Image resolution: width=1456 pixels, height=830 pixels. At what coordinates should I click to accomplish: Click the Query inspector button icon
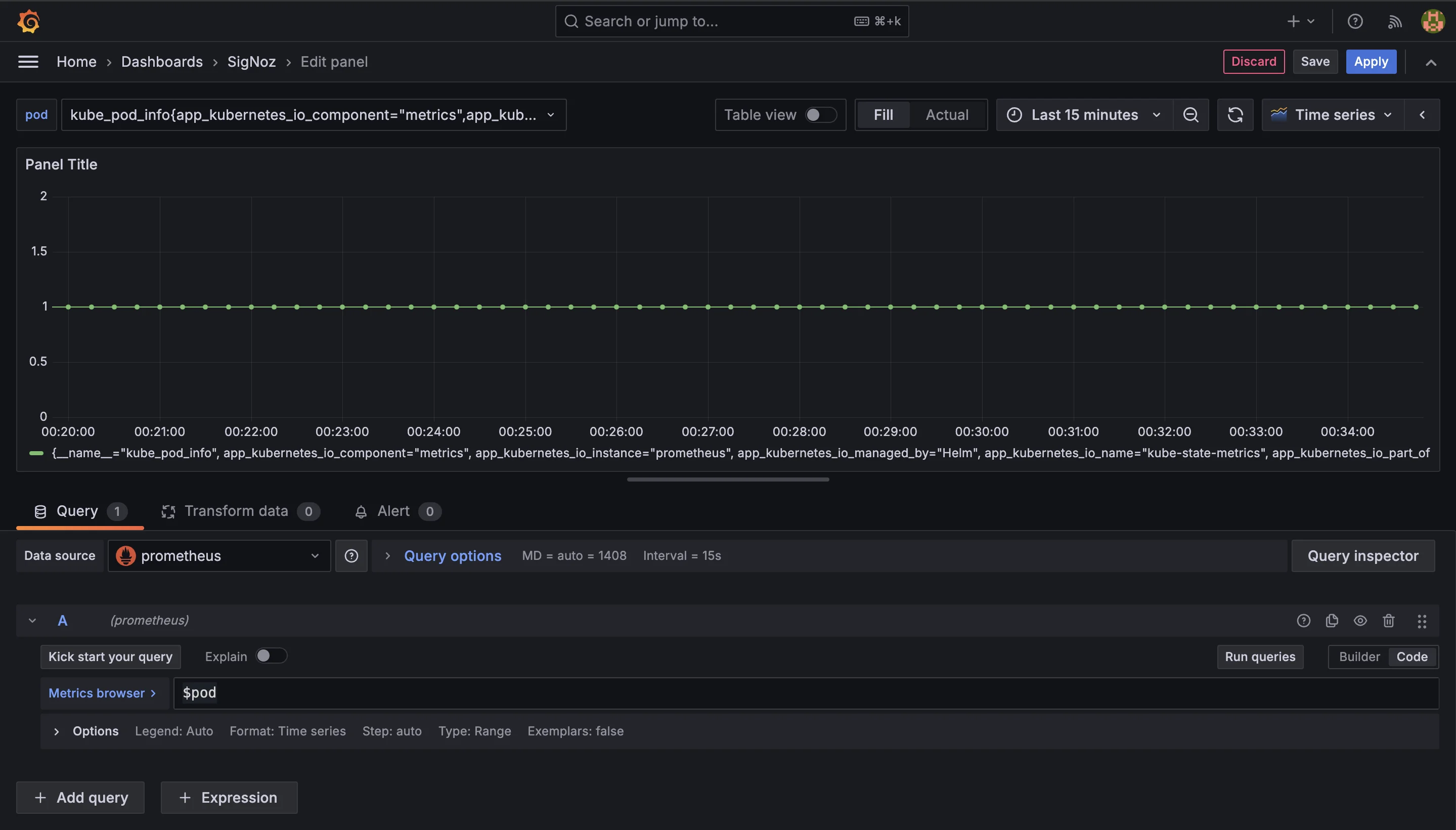(x=1363, y=555)
